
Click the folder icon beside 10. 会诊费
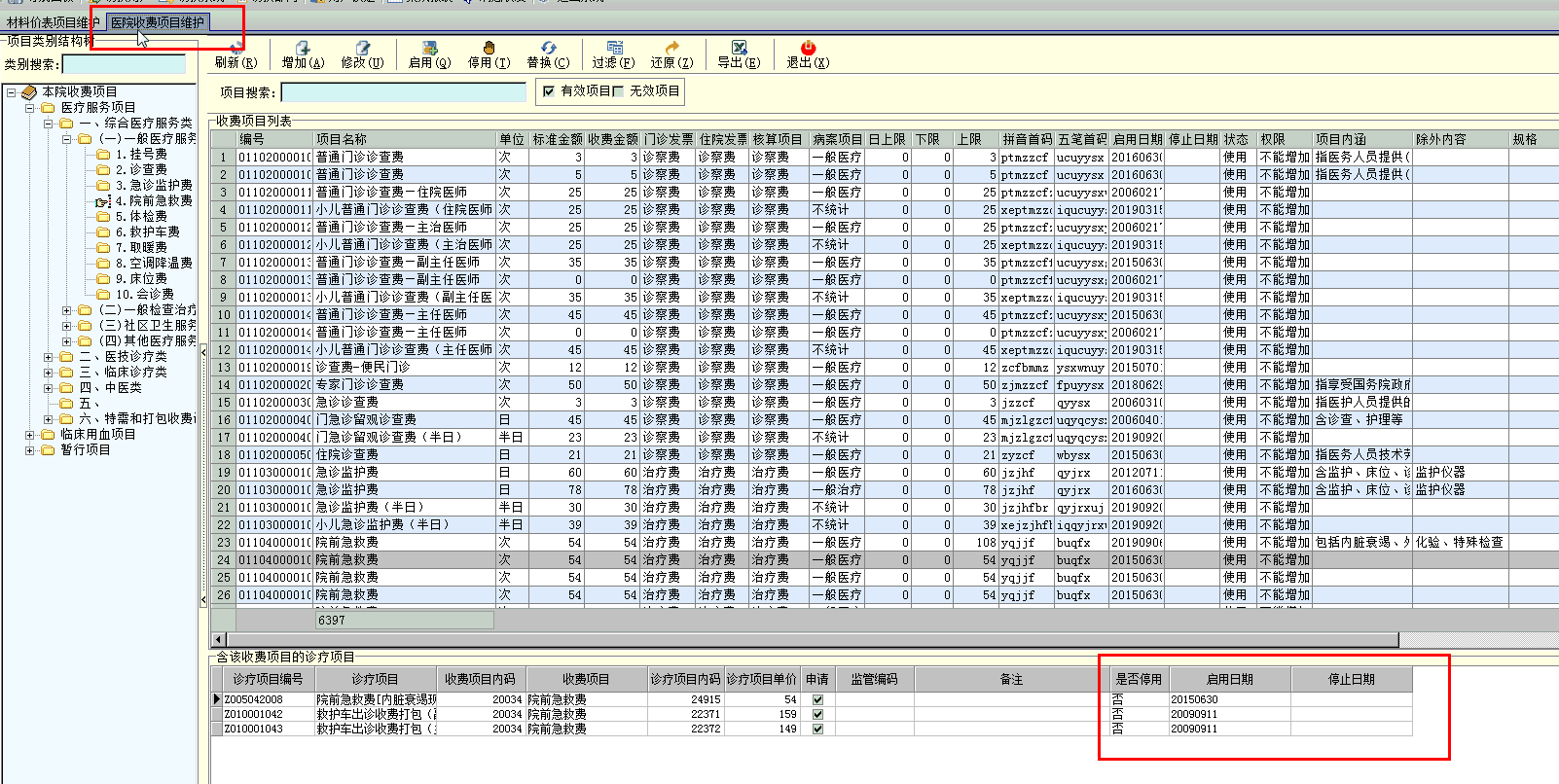tap(103, 295)
